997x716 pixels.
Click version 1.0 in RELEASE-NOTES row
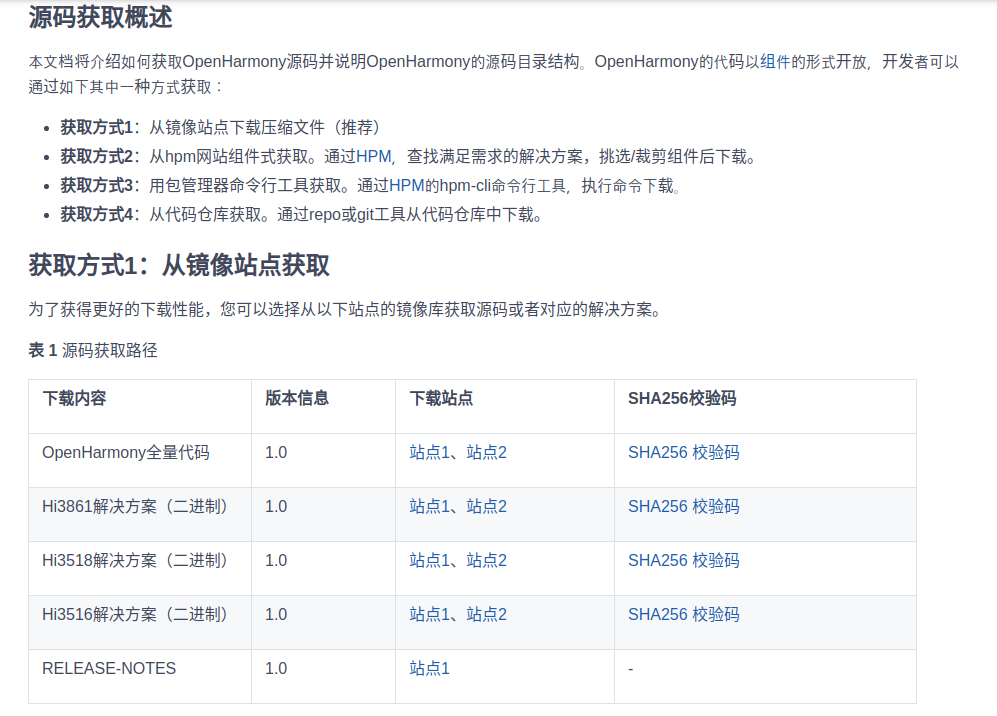click(x=276, y=668)
